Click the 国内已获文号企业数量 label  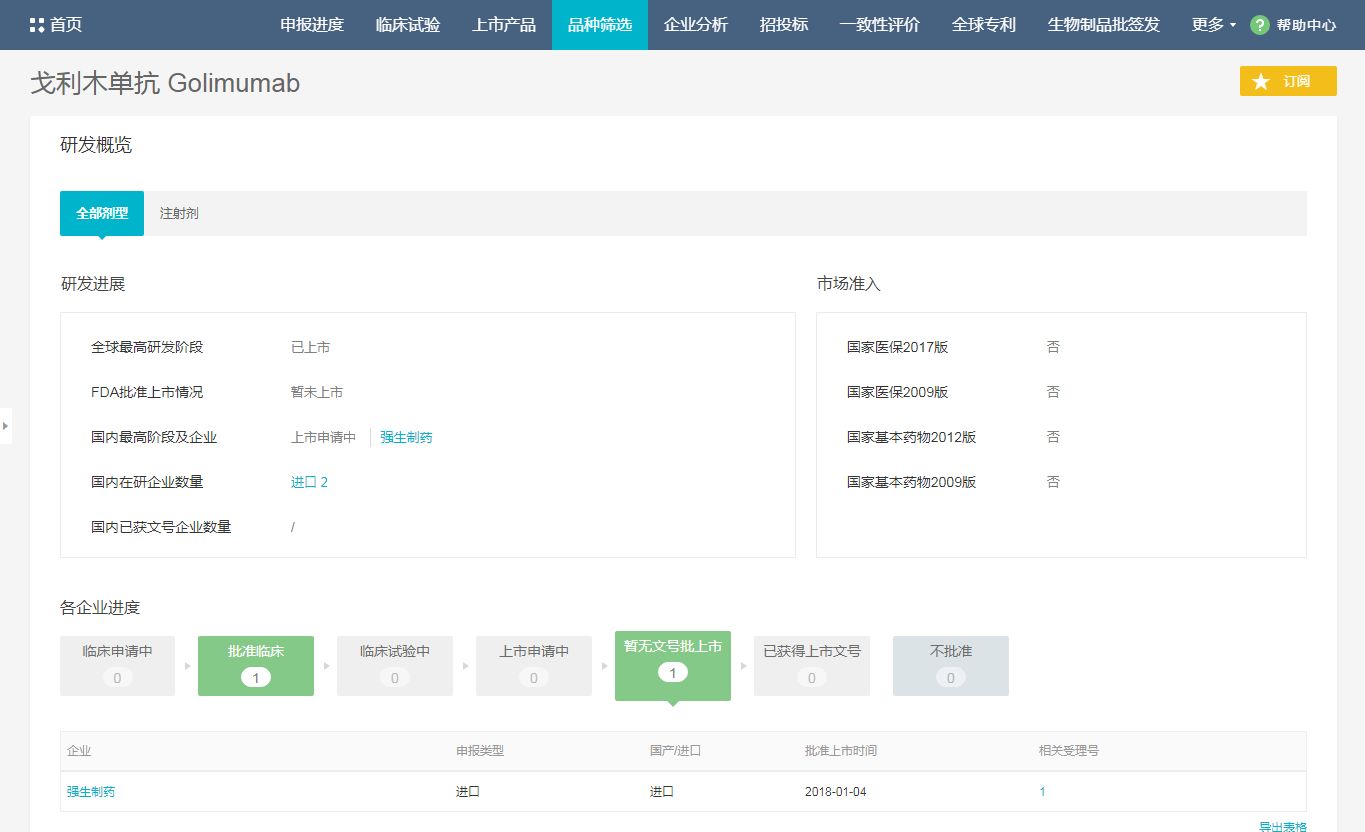point(161,527)
